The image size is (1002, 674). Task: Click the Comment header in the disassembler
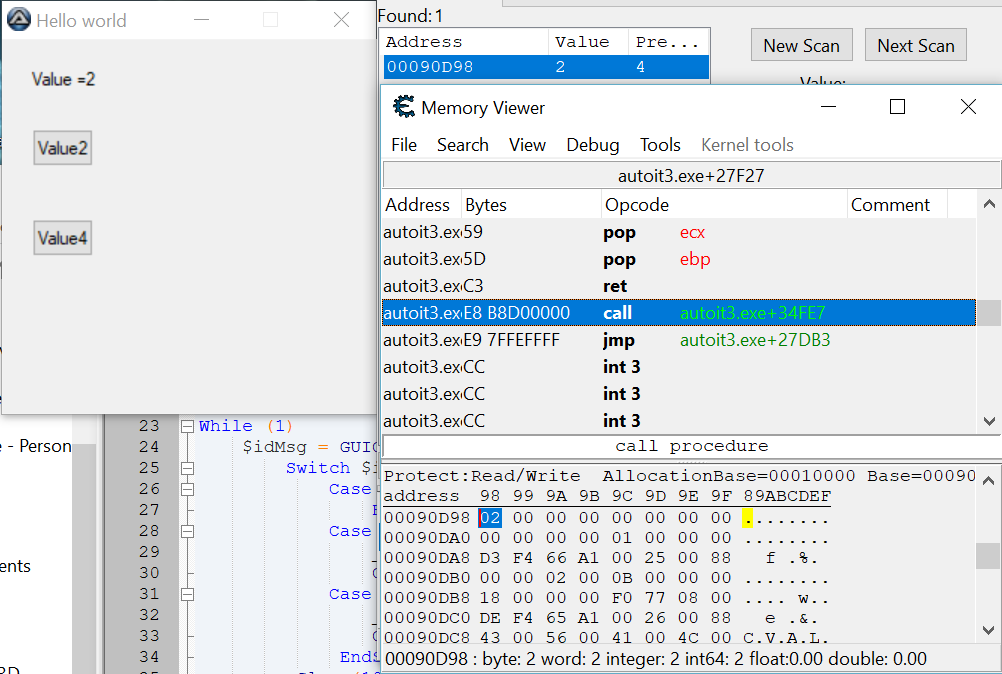pos(897,204)
